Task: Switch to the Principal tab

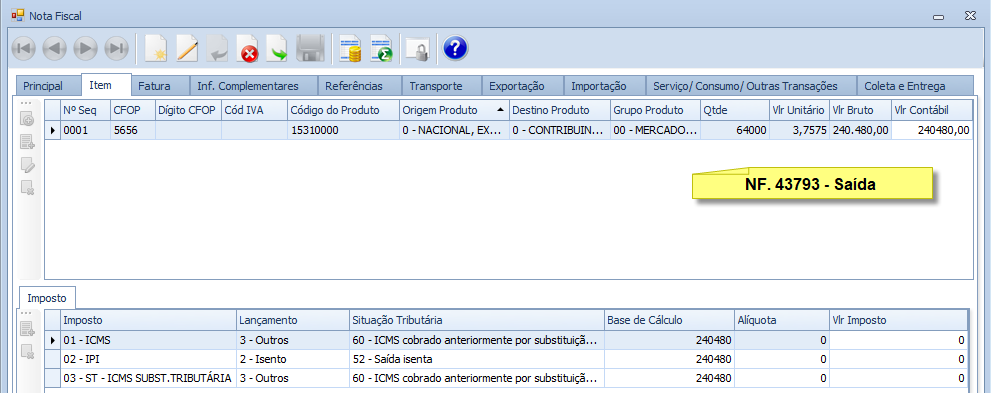Action: click(x=48, y=86)
